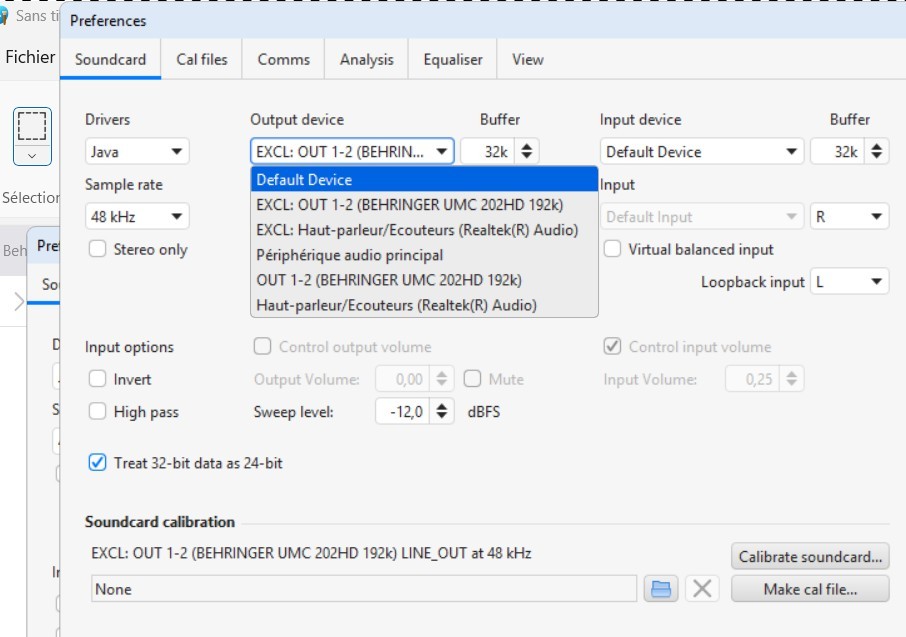Open the Equaliser tab
Viewport: 906px width, 637px height.
tap(453, 59)
